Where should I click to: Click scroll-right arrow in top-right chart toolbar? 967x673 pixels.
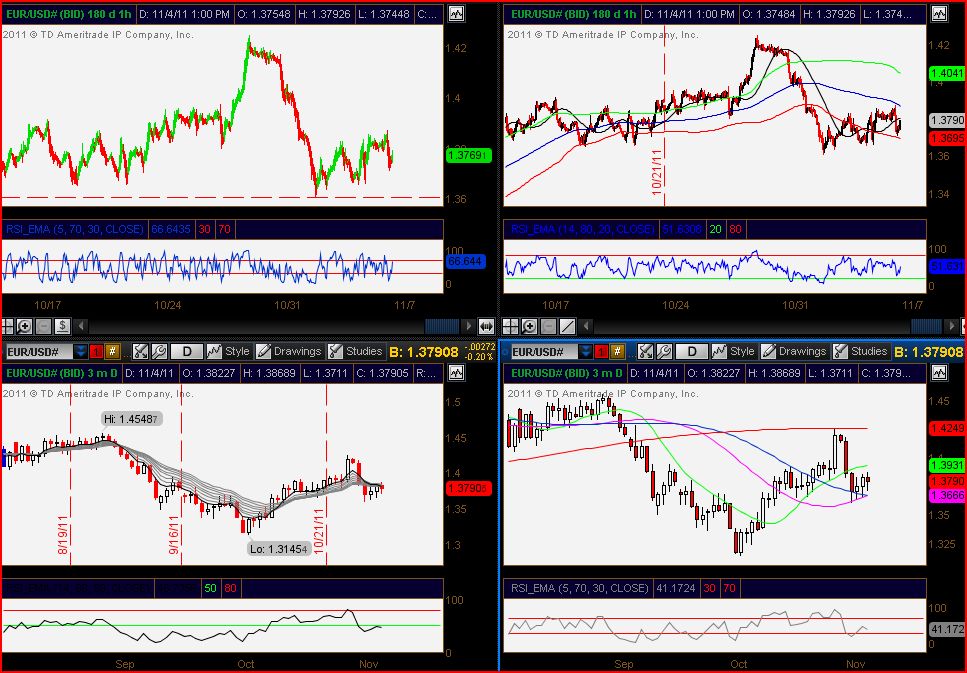coord(953,326)
